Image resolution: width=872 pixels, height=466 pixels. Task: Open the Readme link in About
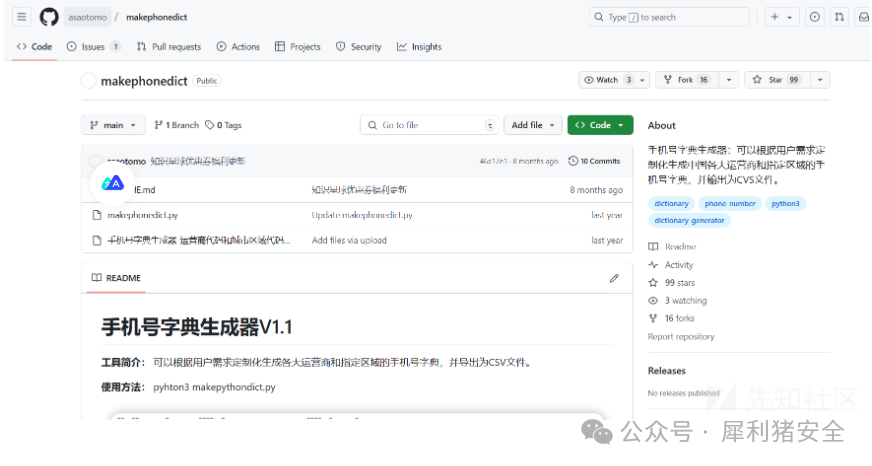tap(672, 246)
